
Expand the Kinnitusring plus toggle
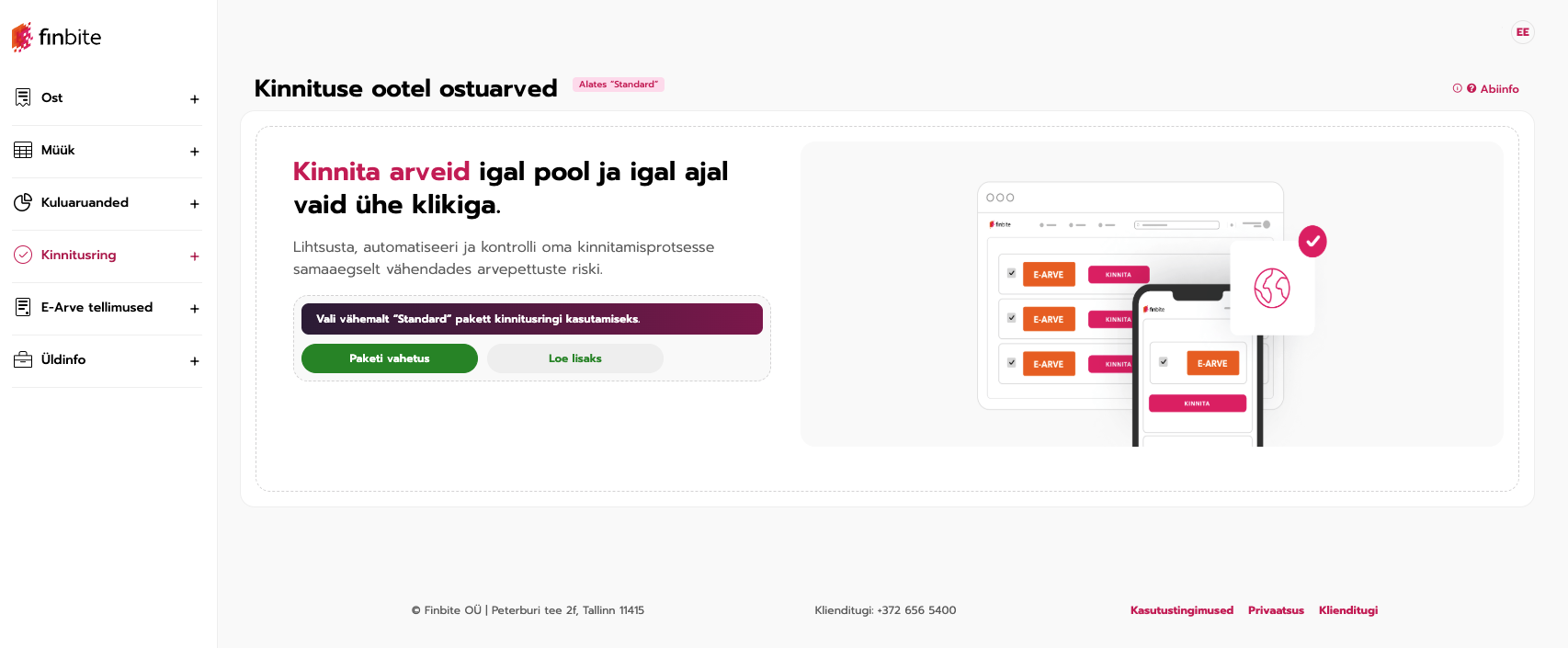click(194, 256)
